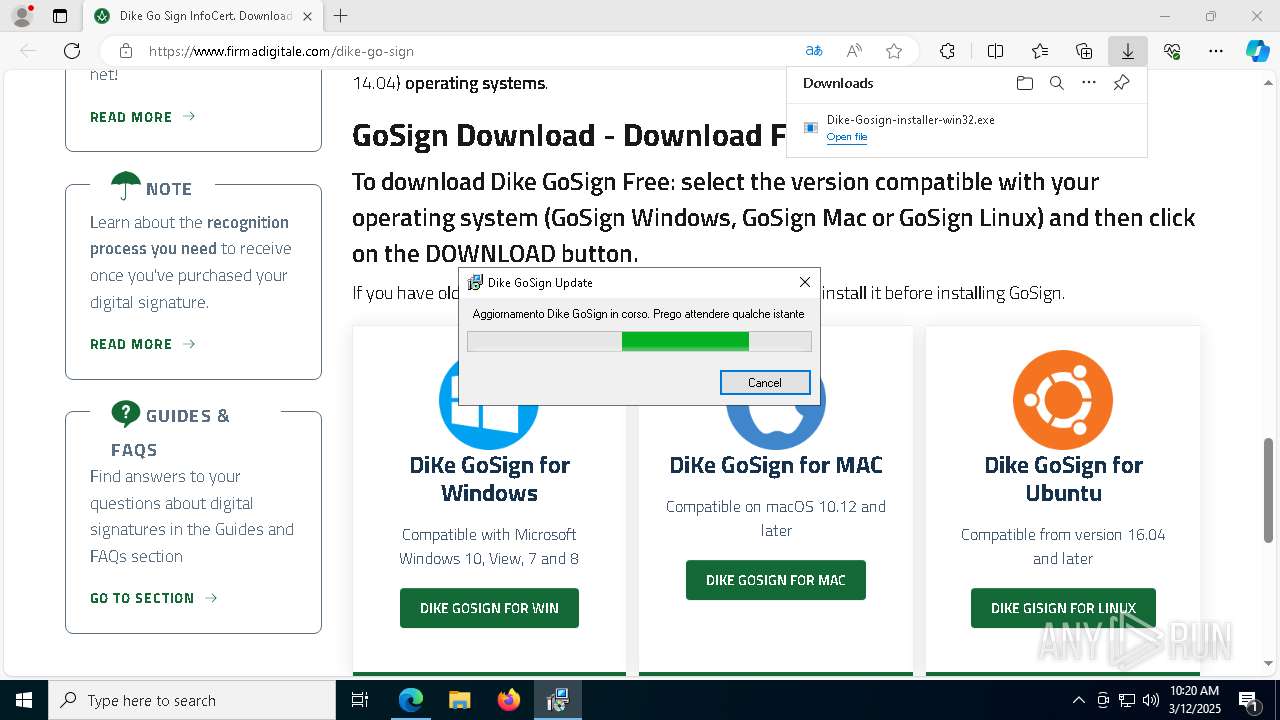Select Dike-Gosign-installer-win32.exe download entry

coord(966,128)
